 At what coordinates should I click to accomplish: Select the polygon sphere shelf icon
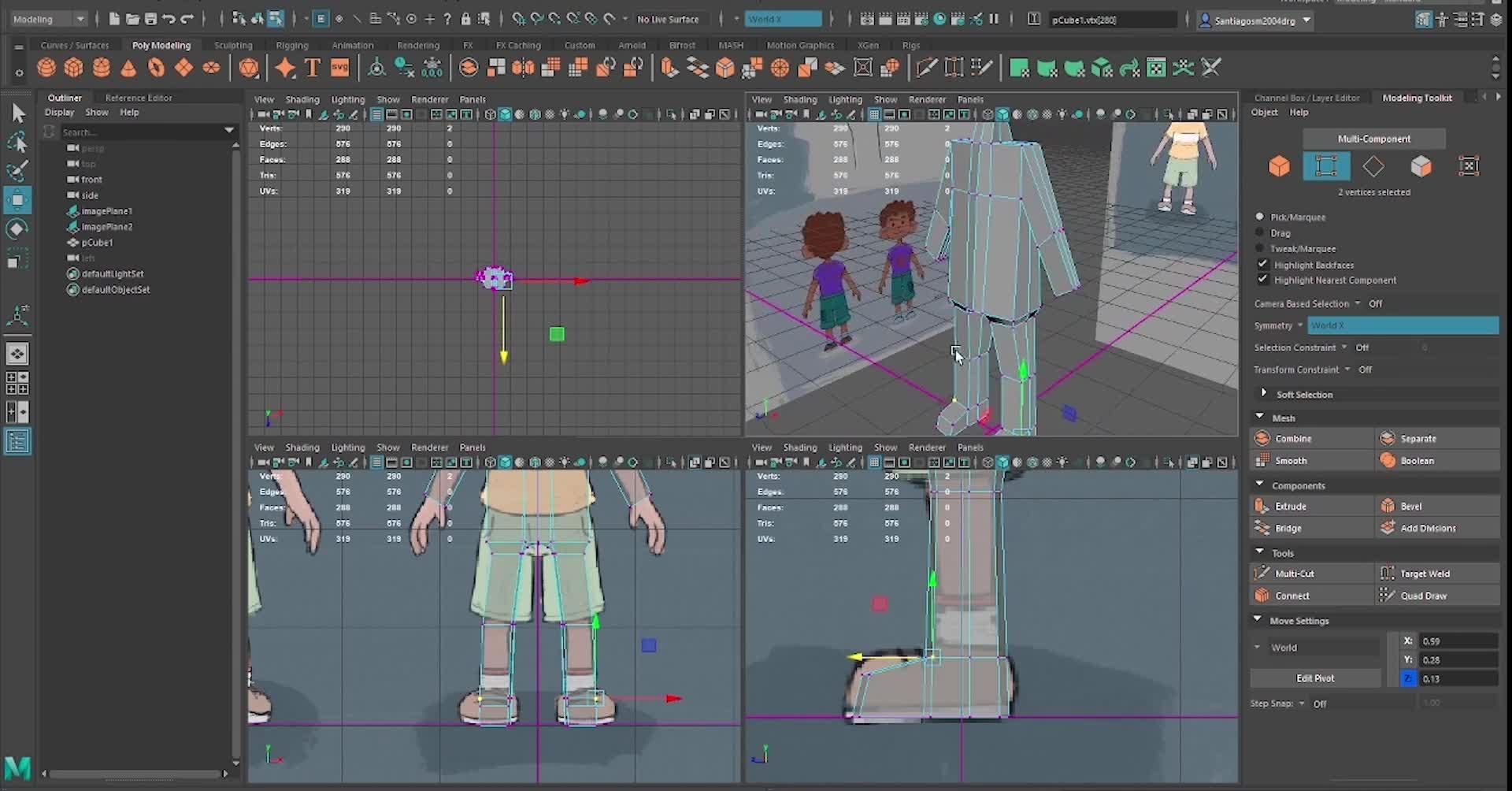(46, 69)
